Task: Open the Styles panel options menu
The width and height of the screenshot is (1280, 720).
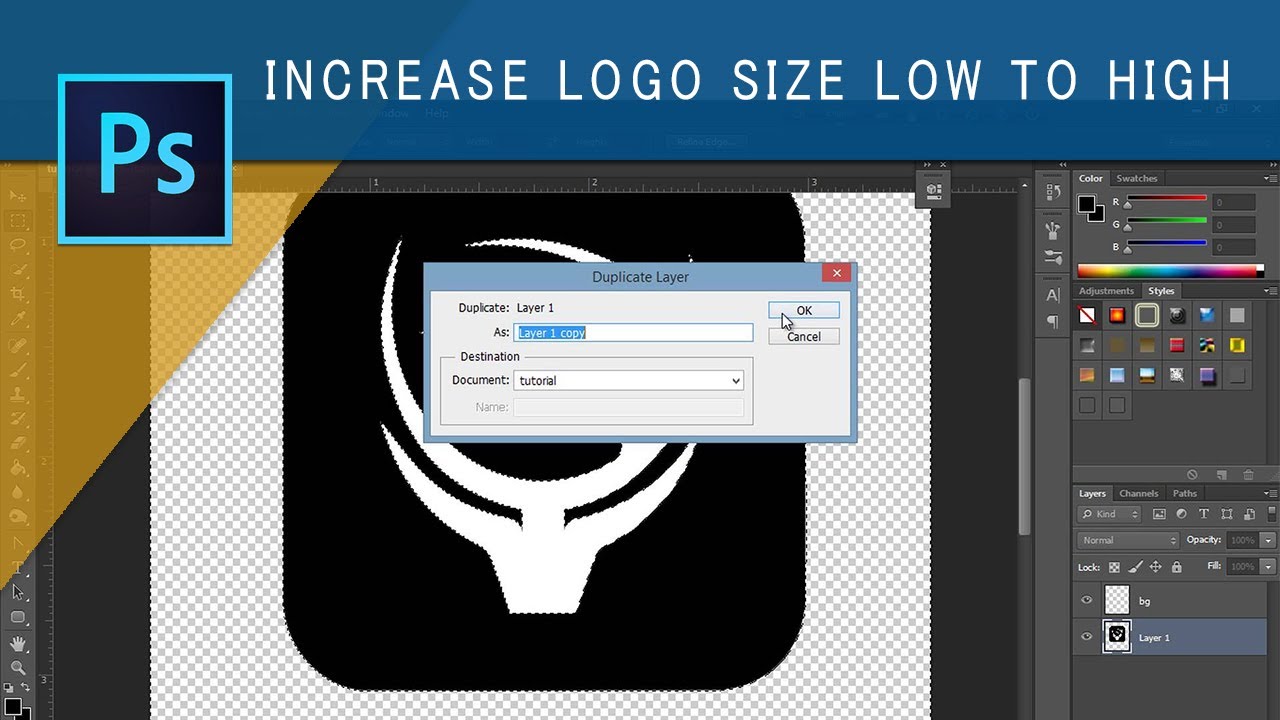Action: (1270, 291)
